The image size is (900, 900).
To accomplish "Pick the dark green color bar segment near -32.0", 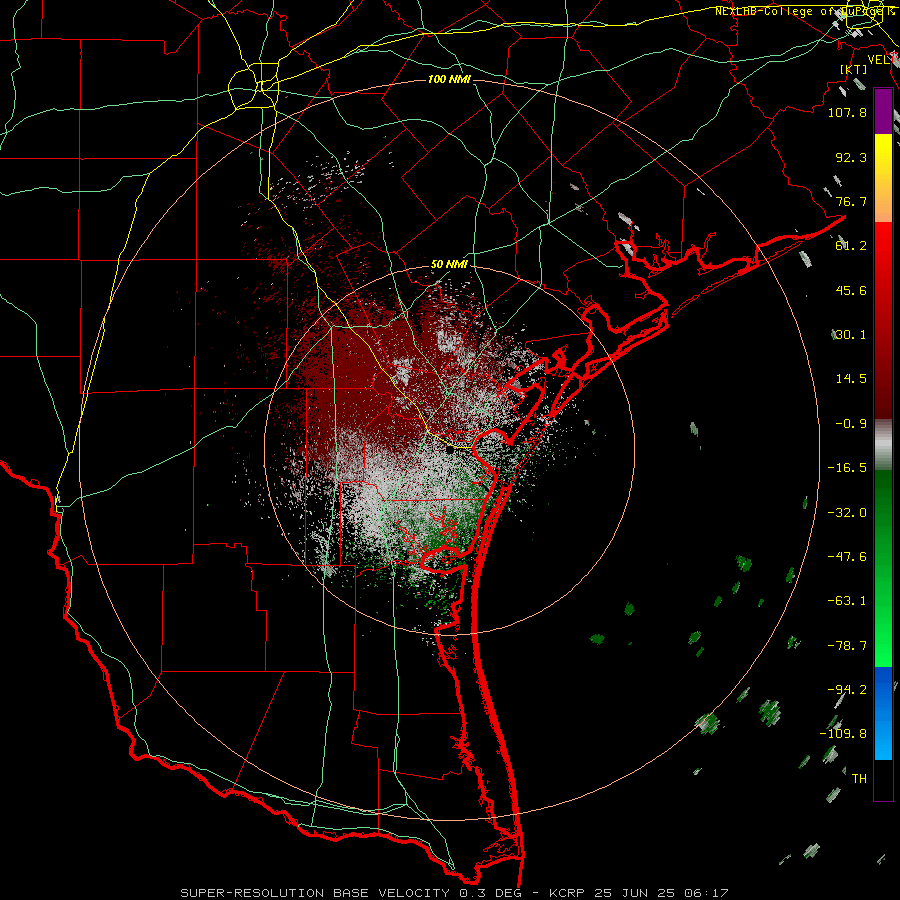I will (883, 514).
